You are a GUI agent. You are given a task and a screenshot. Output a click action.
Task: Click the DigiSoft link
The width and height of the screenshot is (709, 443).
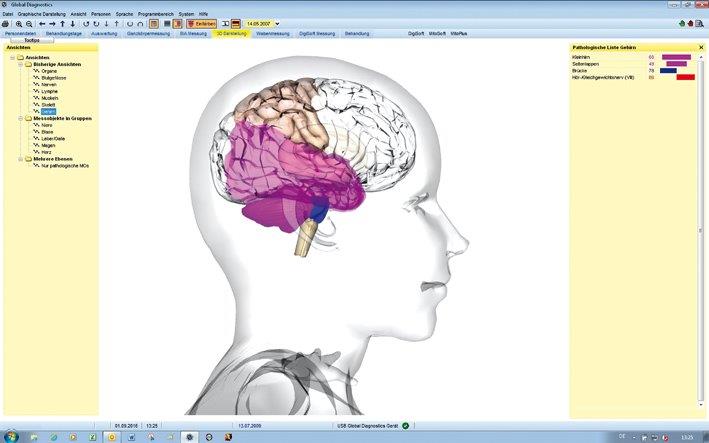click(x=416, y=33)
